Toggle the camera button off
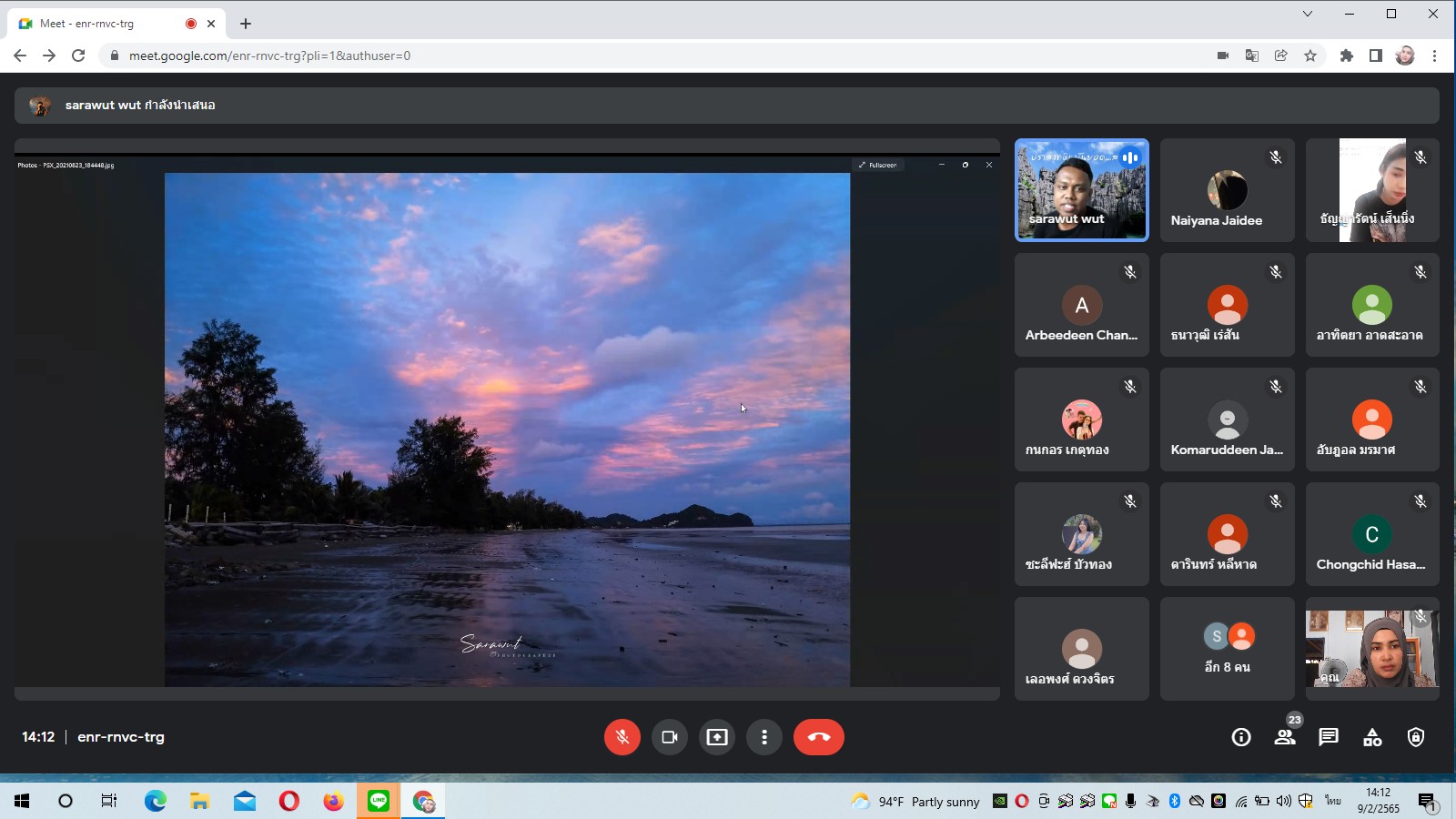Image resolution: width=1456 pixels, height=819 pixels. 670,737
